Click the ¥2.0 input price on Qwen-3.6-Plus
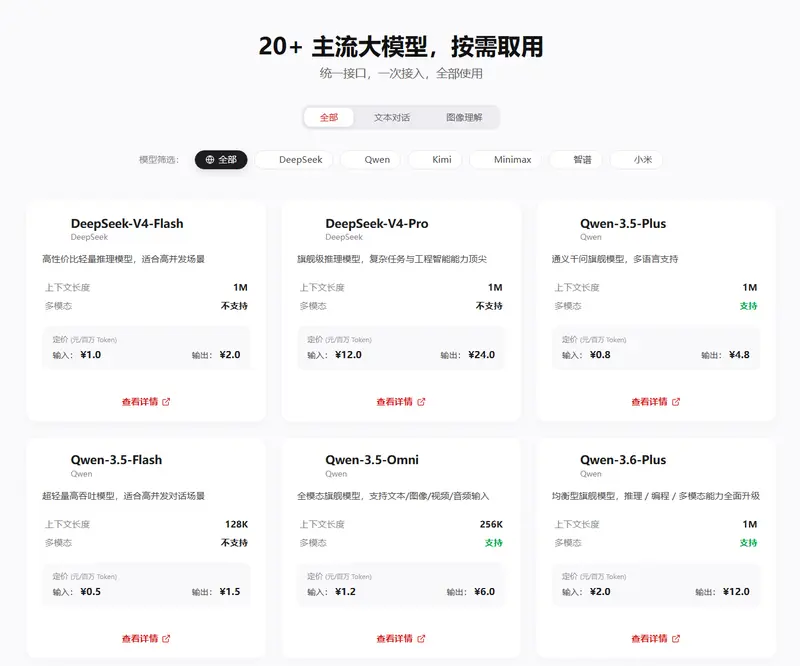This screenshot has width=800, height=666. [x=600, y=591]
